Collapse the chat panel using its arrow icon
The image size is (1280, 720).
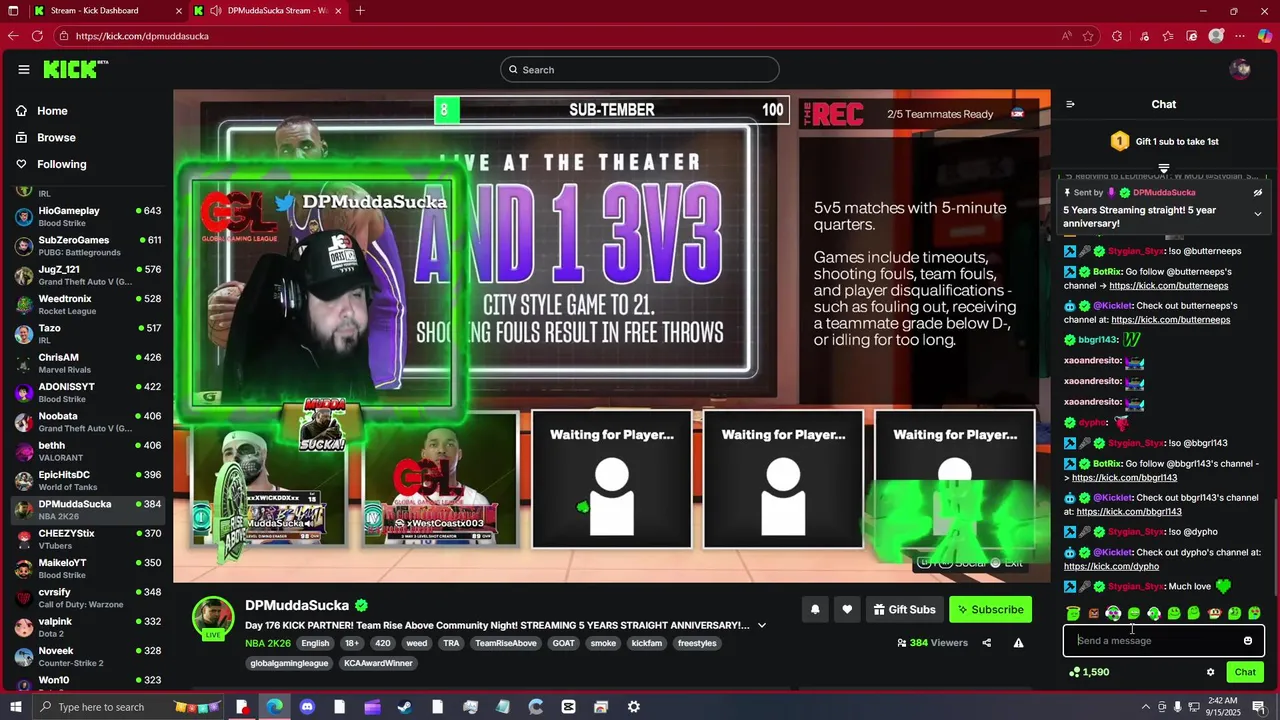click(x=1070, y=104)
